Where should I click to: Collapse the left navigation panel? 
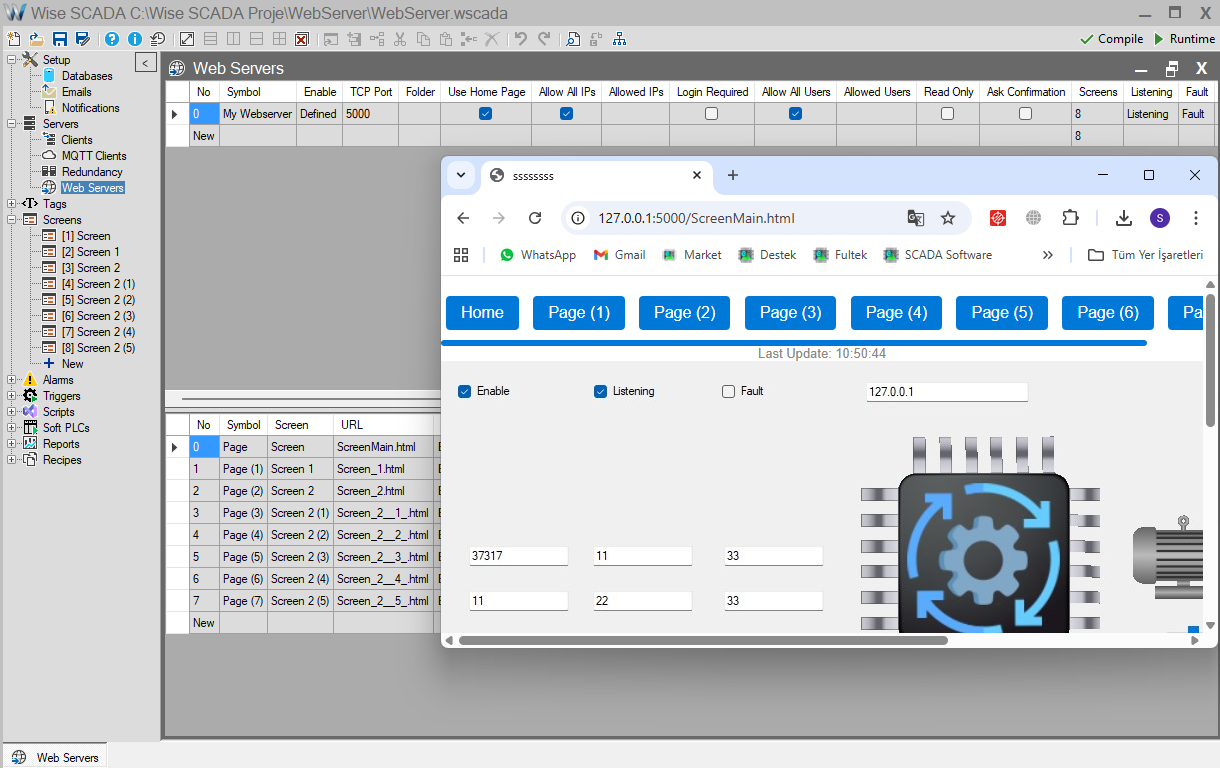[x=145, y=63]
